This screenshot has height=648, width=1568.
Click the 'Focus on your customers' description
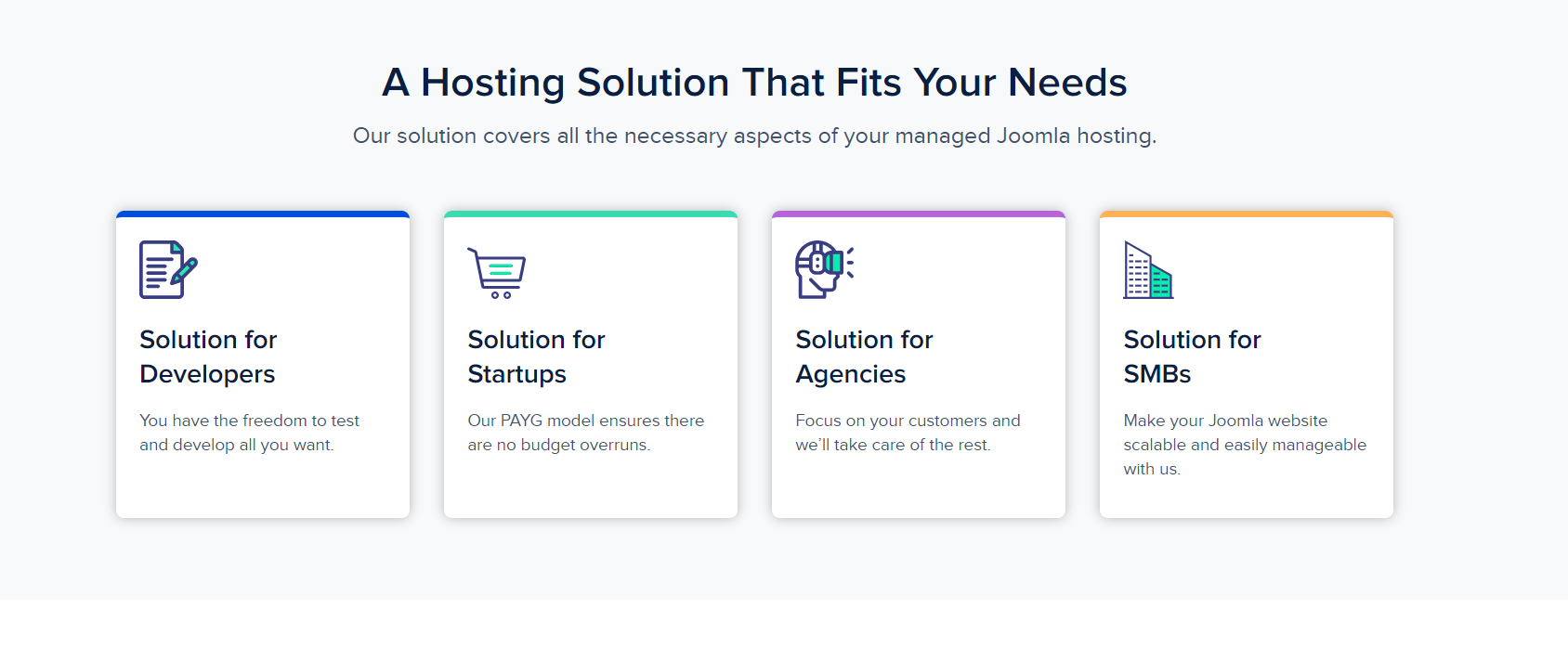[908, 433]
